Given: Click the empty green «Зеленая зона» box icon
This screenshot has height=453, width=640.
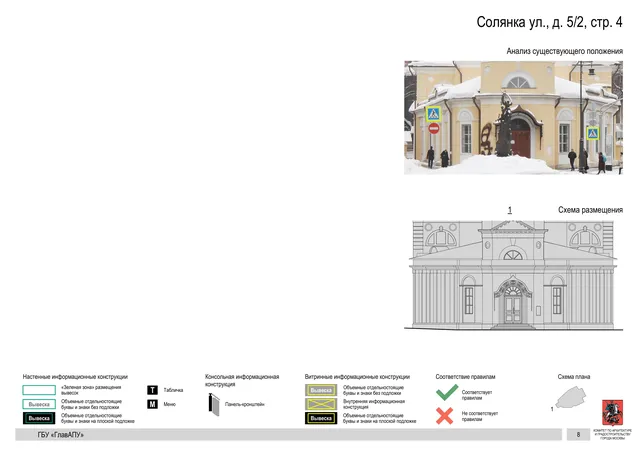Looking at the screenshot, I should [x=39, y=390].
